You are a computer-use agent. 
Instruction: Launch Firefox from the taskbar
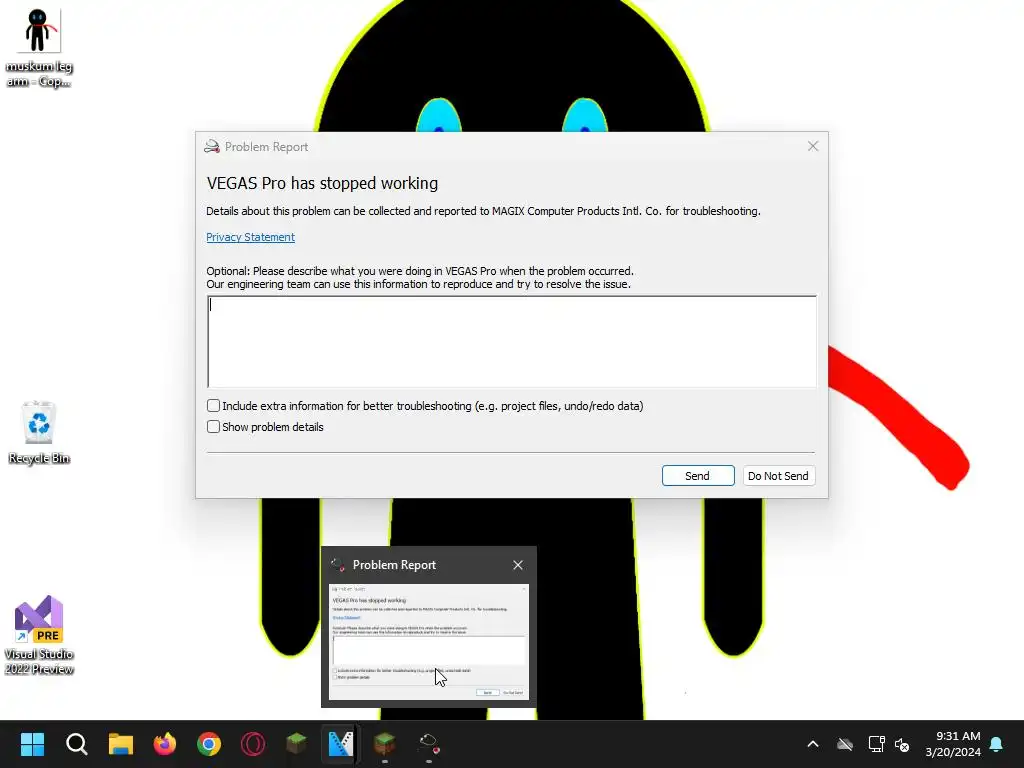point(165,744)
